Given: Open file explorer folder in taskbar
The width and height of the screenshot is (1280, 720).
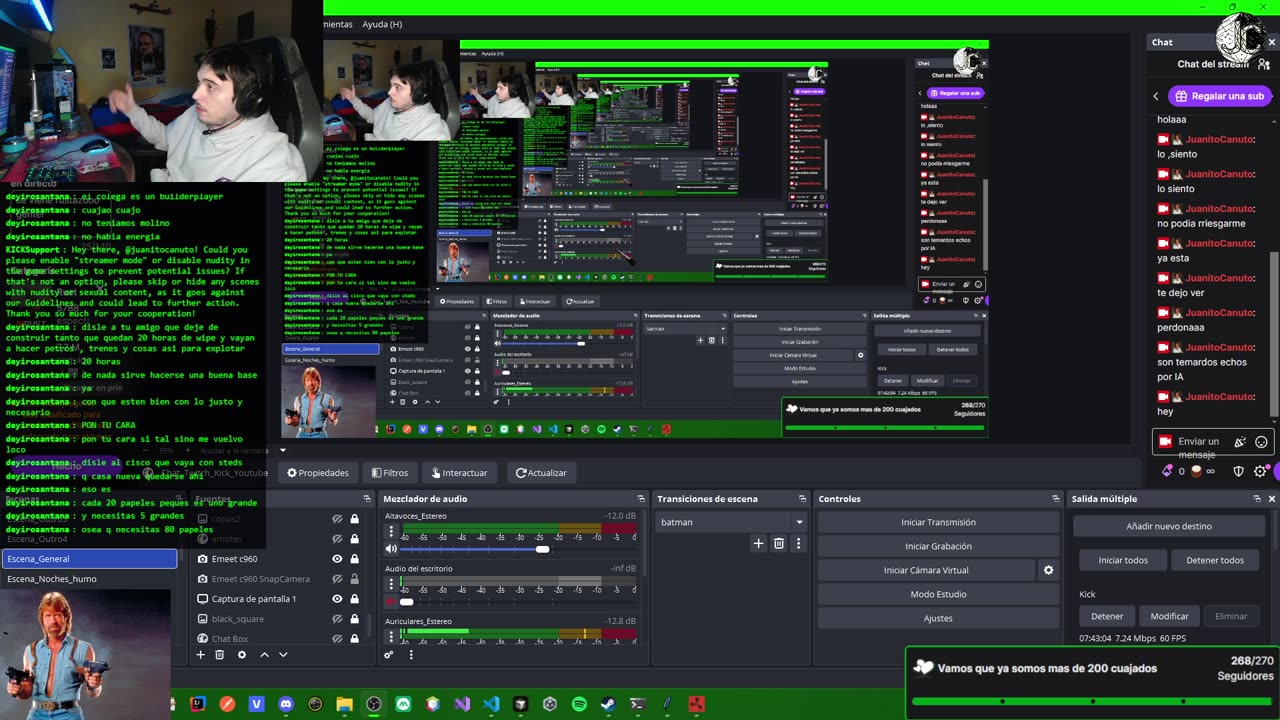Looking at the screenshot, I should [344, 704].
